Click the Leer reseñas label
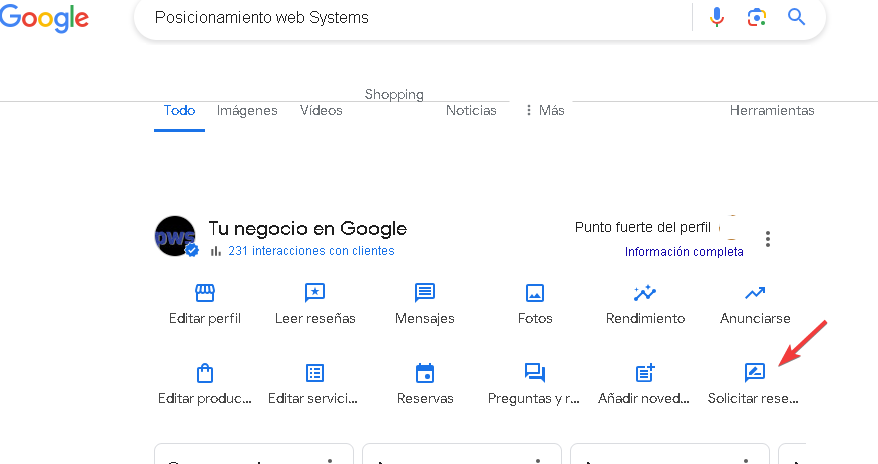 (x=315, y=318)
